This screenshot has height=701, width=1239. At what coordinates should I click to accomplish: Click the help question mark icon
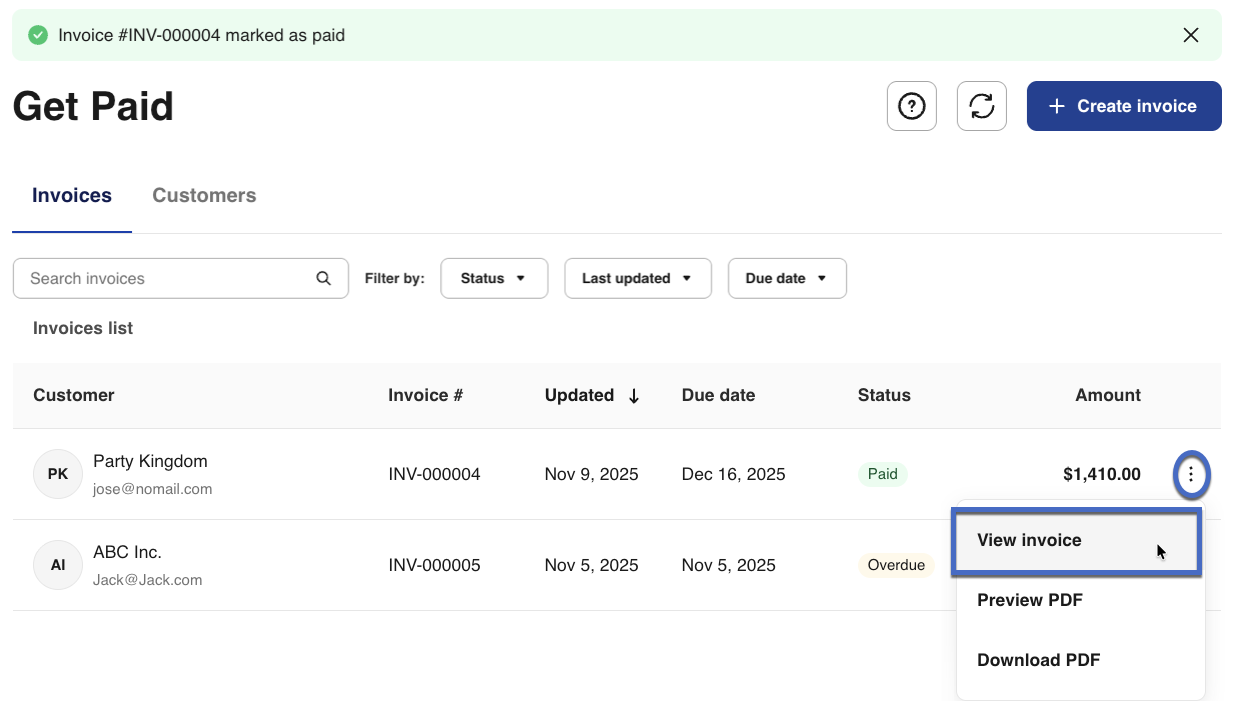[911, 106]
